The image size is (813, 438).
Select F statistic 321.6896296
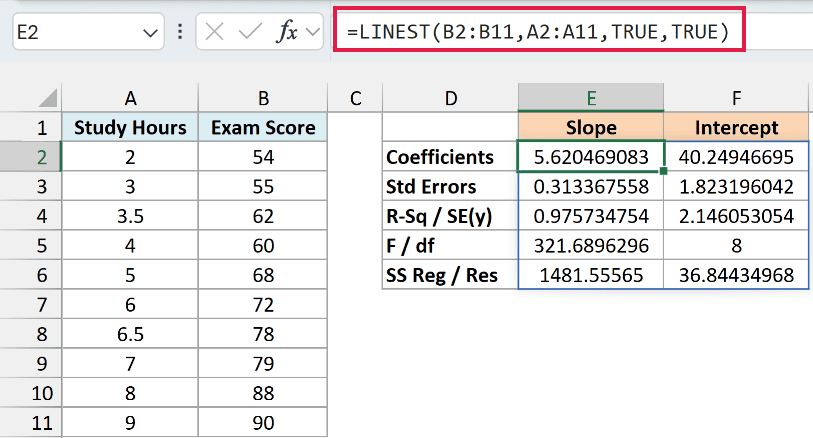click(x=591, y=246)
